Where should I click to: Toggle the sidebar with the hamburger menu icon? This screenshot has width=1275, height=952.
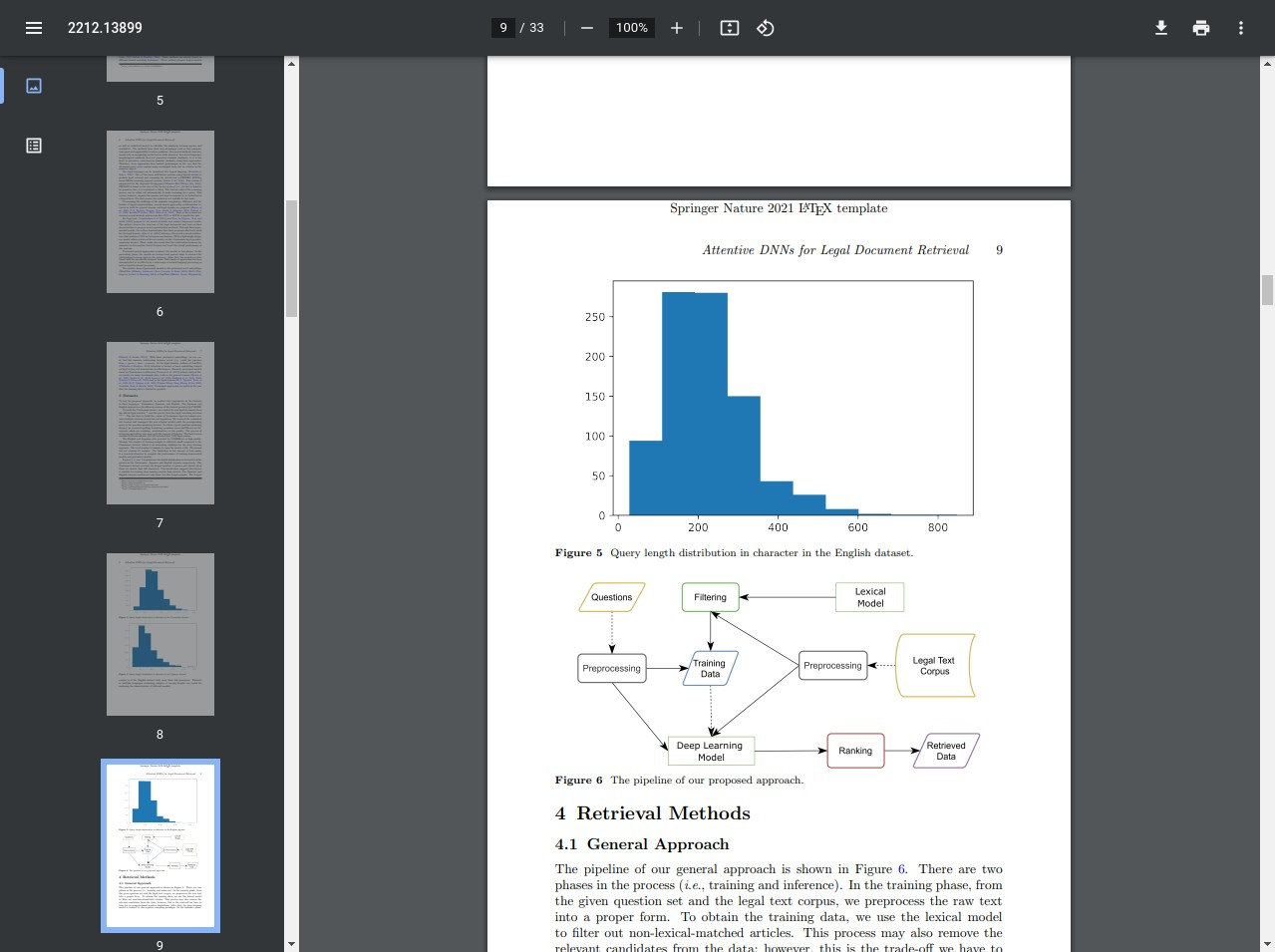point(34,28)
